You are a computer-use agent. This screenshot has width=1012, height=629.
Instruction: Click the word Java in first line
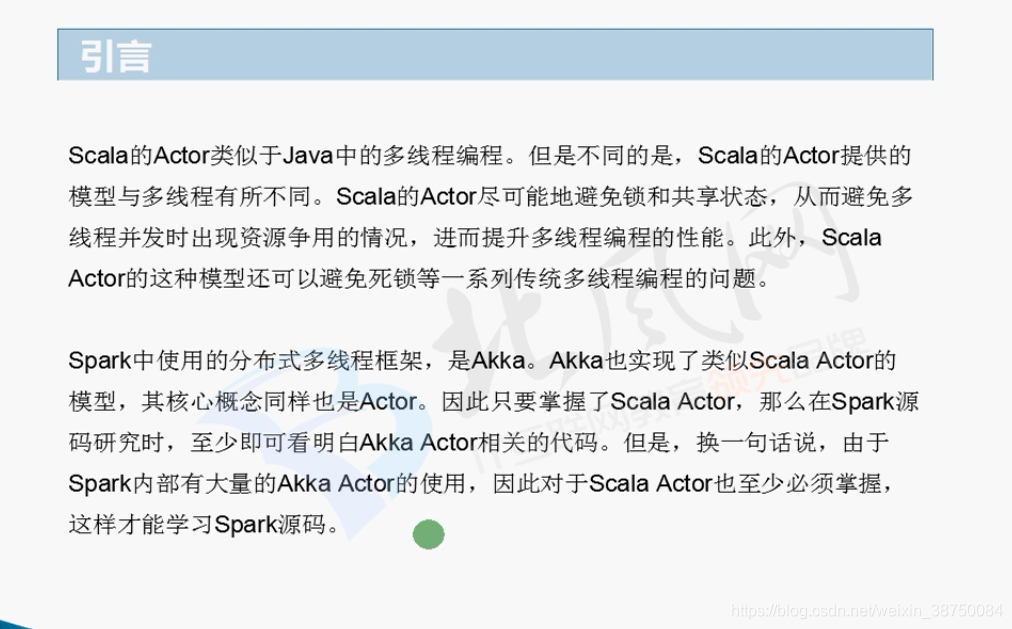click(x=308, y=155)
